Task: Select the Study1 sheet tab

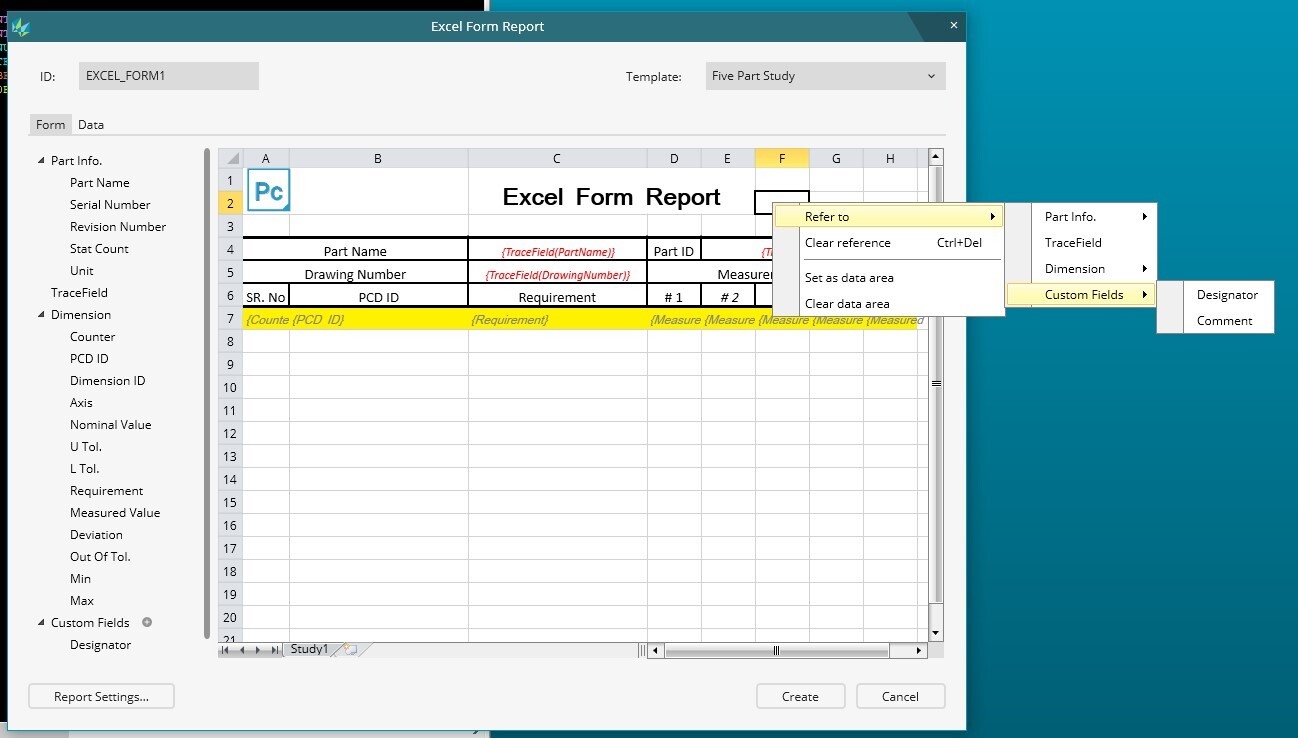Action: pyautogui.click(x=309, y=649)
